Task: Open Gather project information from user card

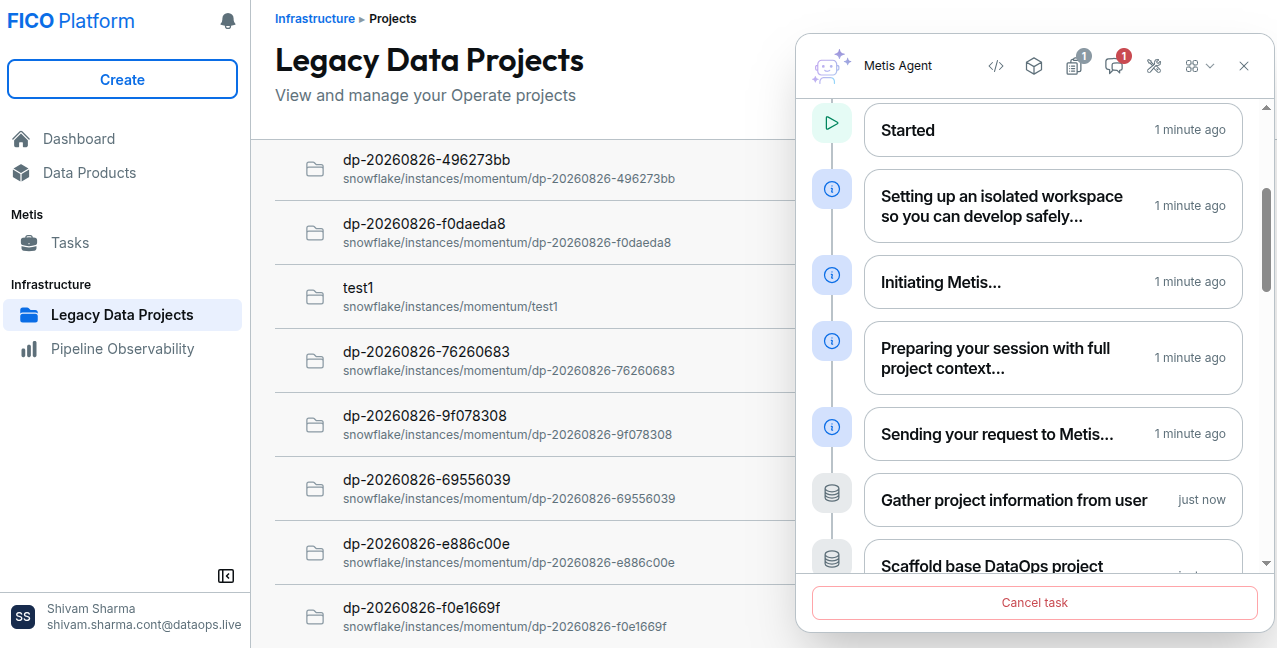Action: coord(1053,500)
